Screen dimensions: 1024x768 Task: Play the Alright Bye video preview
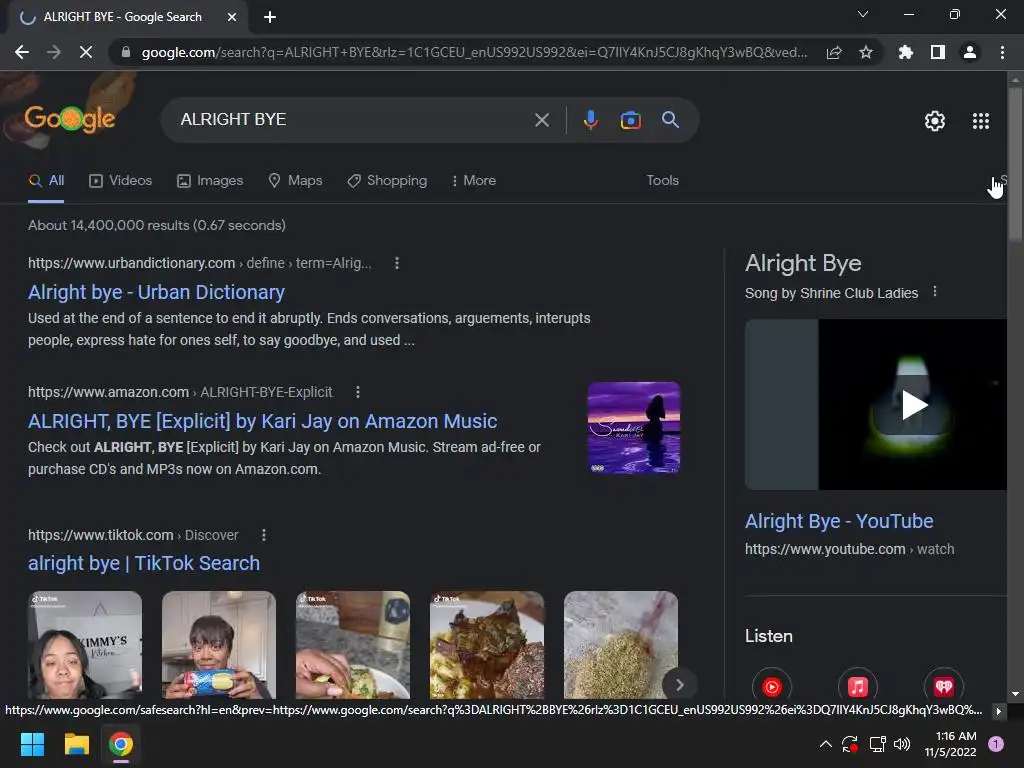(x=913, y=404)
